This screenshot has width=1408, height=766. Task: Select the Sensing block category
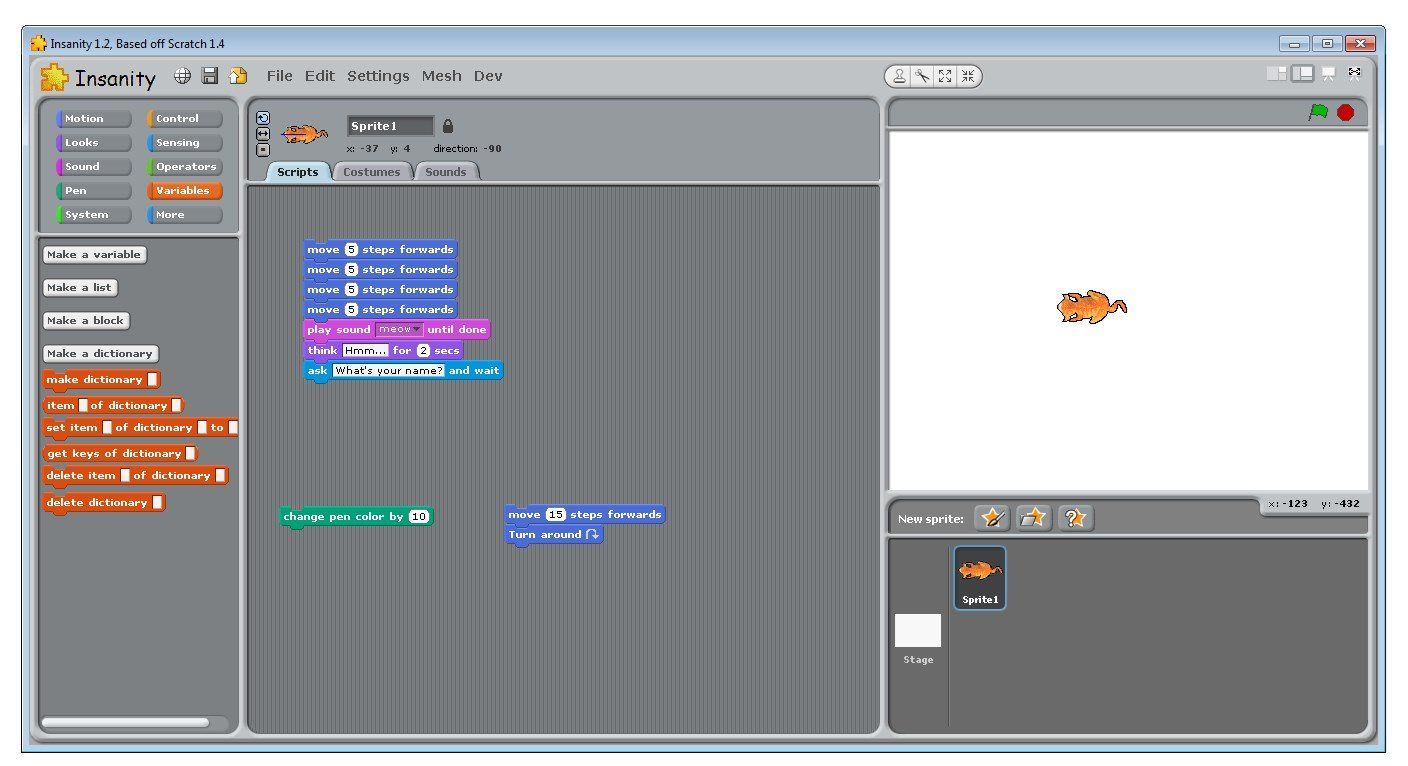[x=185, y=142]
